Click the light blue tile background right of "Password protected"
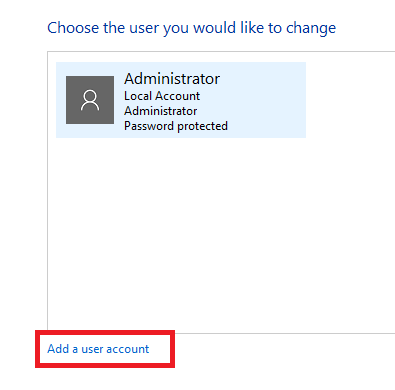The height and width of the screenshot is (390, 395). (267, 126)
